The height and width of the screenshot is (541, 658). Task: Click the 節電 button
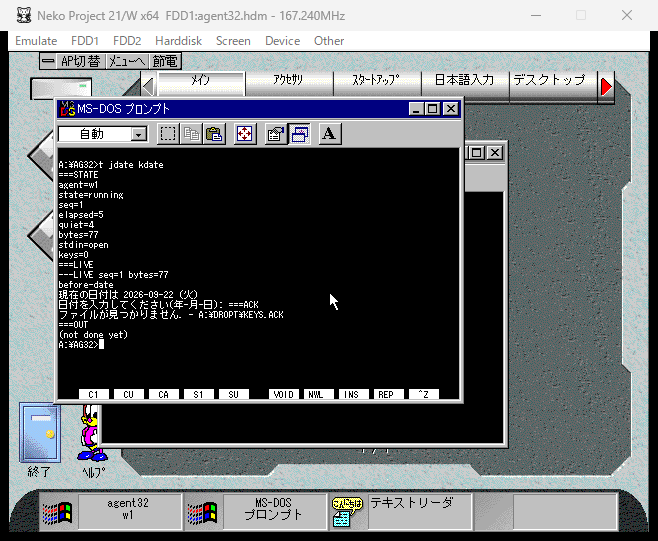(x=165, y=61)
